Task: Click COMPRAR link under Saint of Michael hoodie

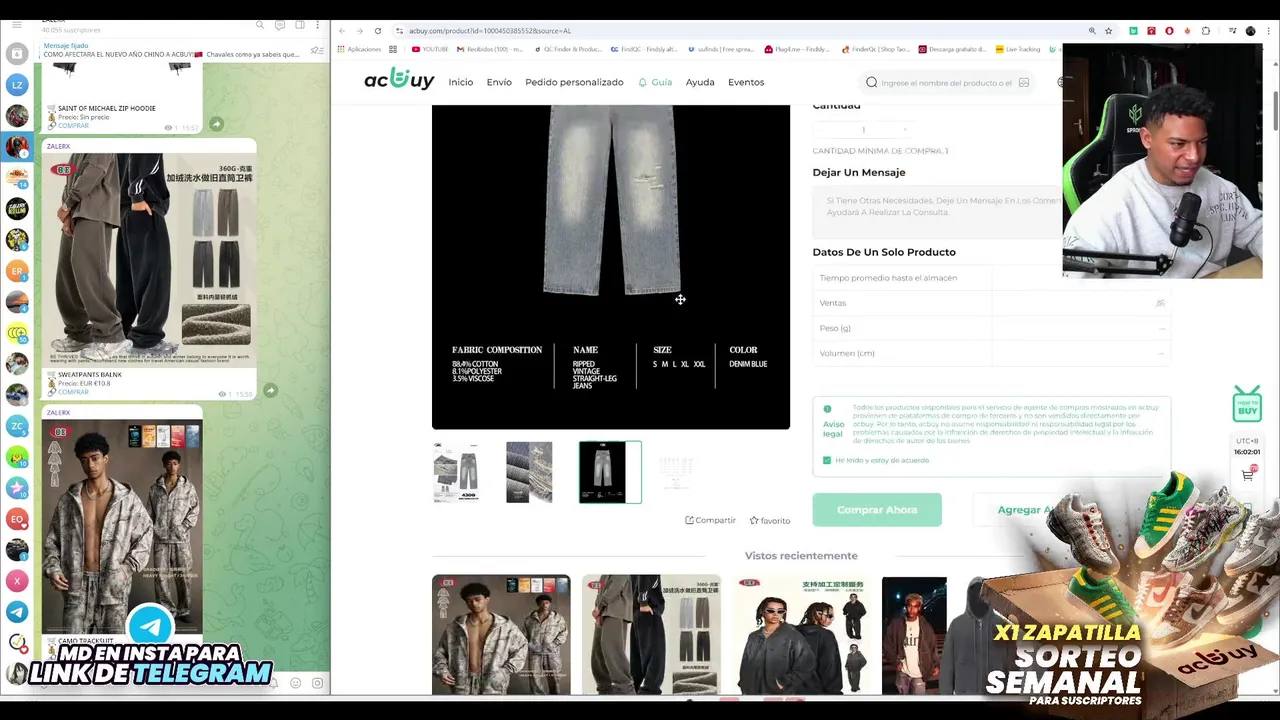Action: pyautogui.click(x=73, y=126)
